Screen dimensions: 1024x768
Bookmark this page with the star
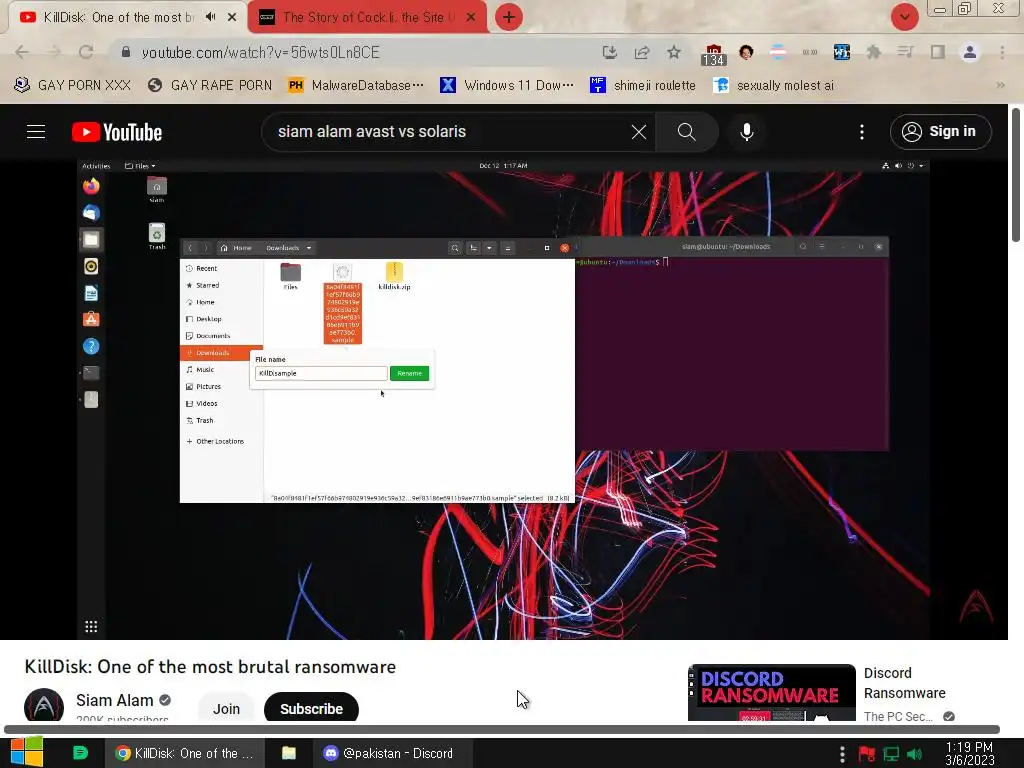pyautogui.click(x=674, y=52)
